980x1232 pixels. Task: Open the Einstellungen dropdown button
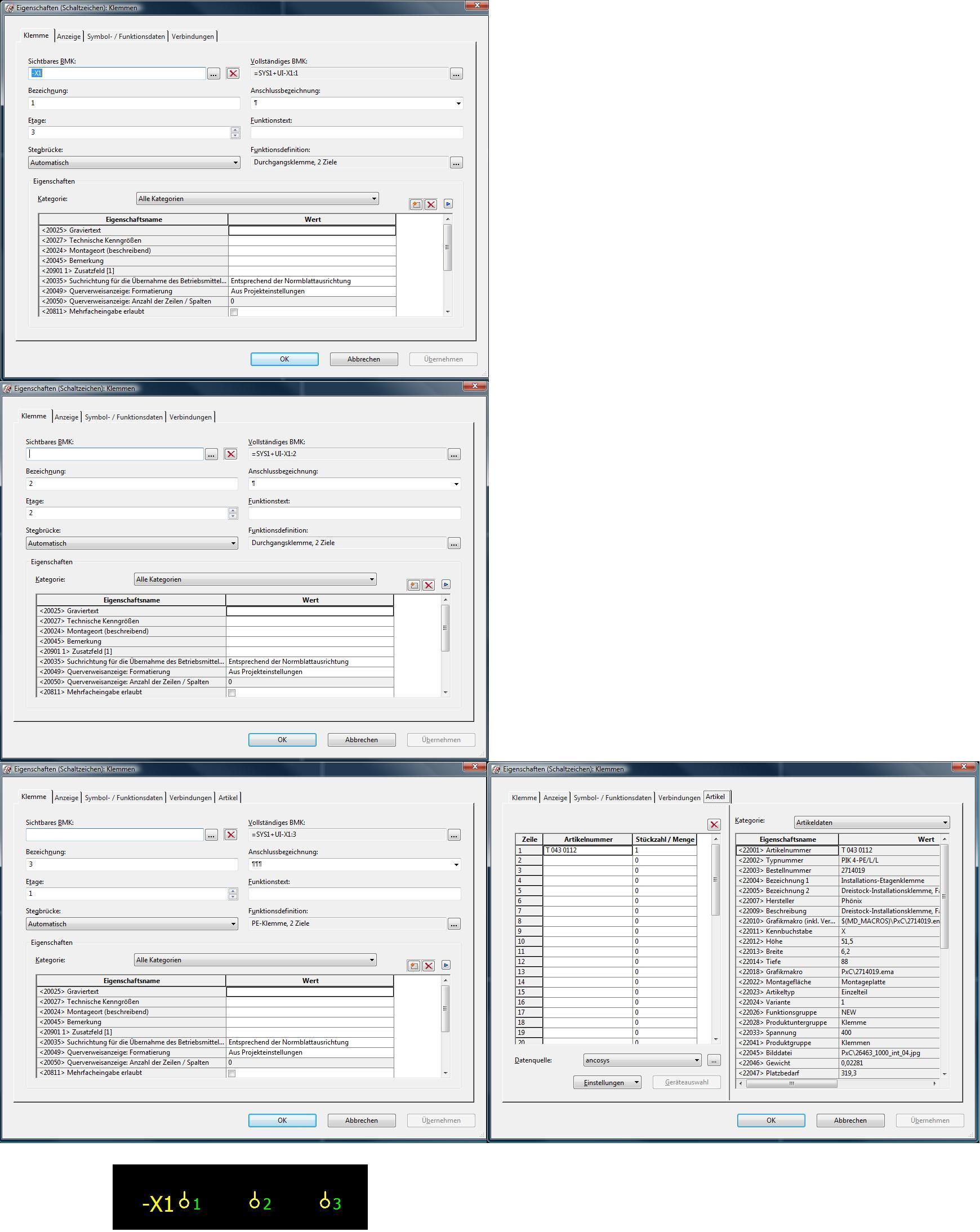click(607, 1083)
